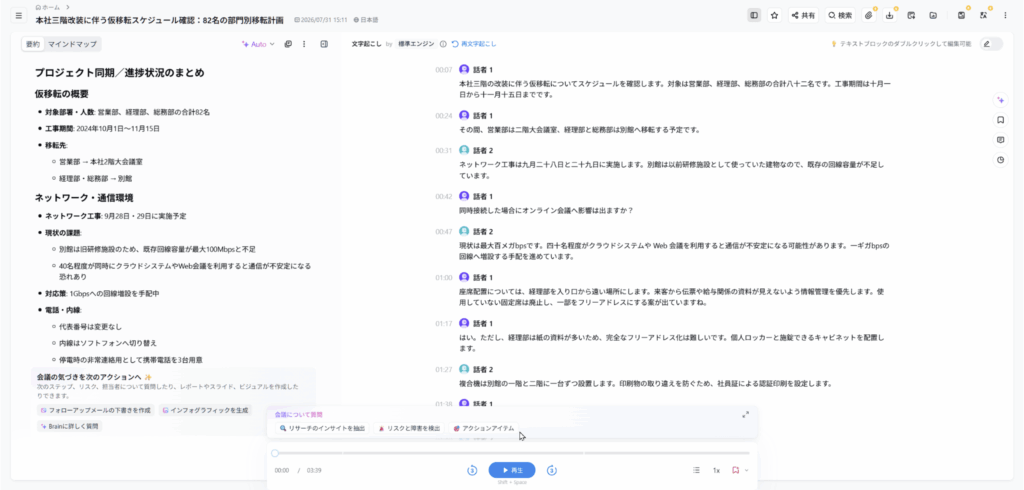Image resolution: width=1024 pixels, height=490 pixels.
Task: Click the comment icon on right sidebar
Action: click(x=1000, y=140)
